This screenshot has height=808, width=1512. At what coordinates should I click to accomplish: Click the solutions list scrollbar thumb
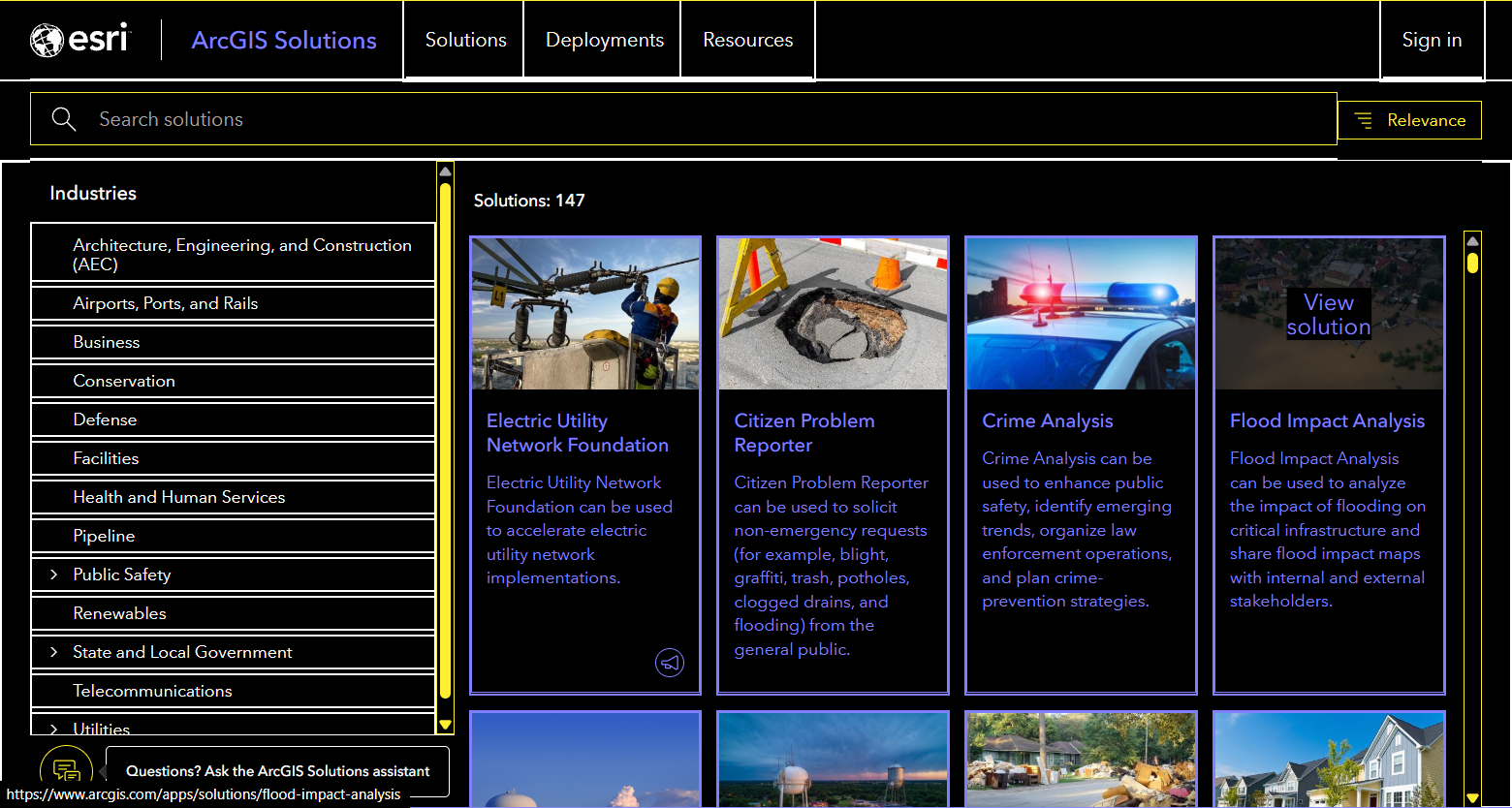(1472, 263)
